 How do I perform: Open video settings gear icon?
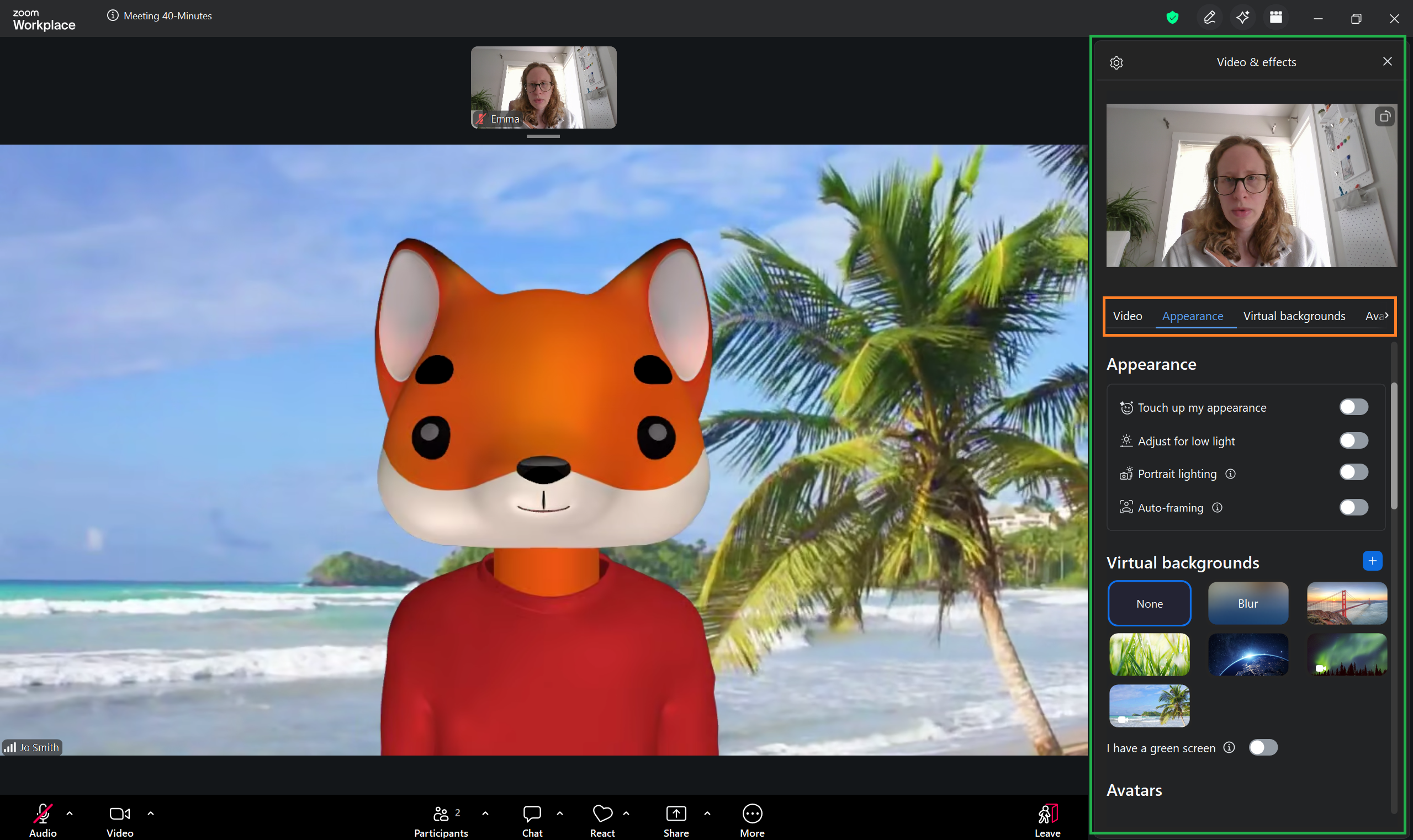[x=1116, y=62]
